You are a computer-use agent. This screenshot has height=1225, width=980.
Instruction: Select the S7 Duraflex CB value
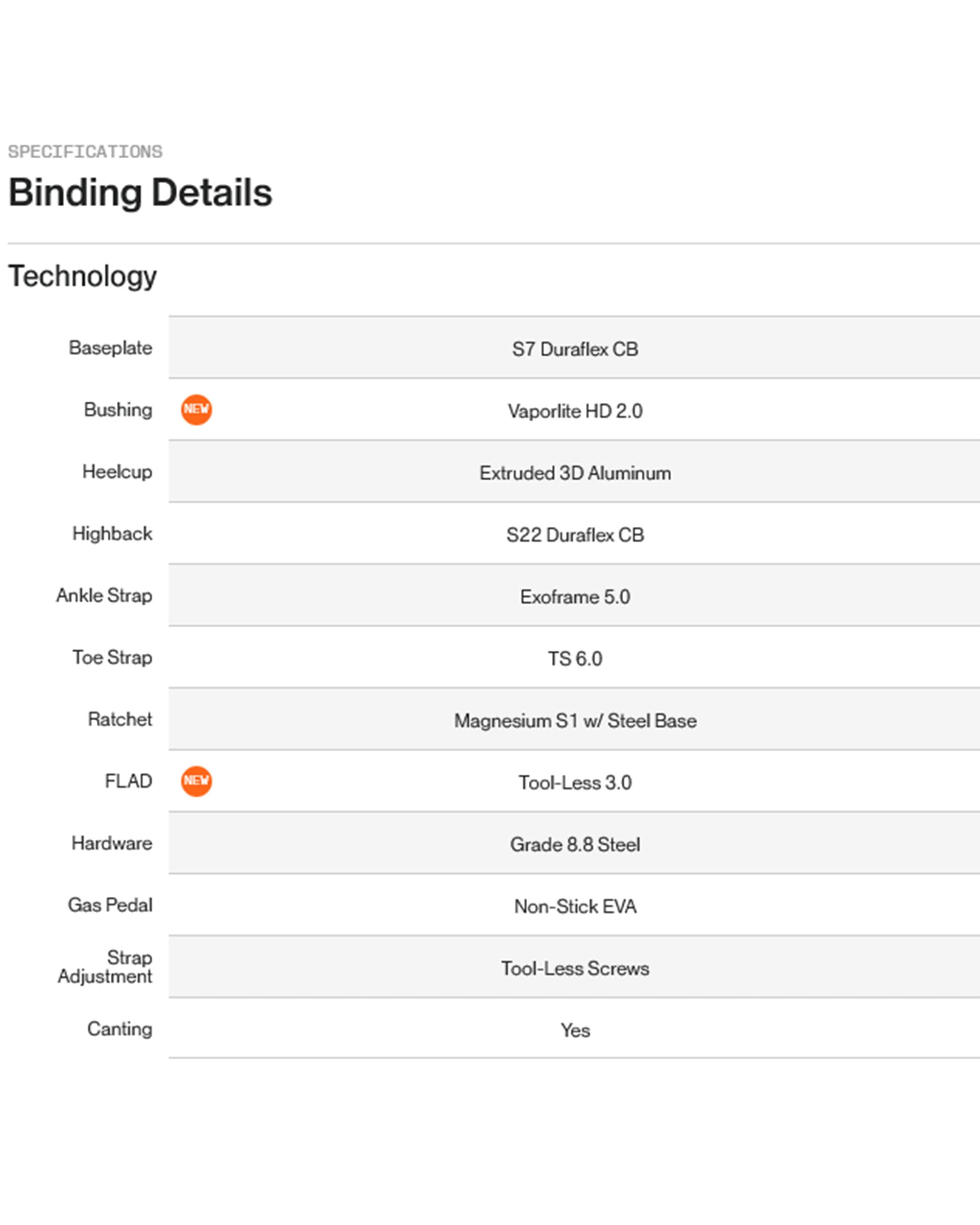pyautogui.click(x=575, y=349)
